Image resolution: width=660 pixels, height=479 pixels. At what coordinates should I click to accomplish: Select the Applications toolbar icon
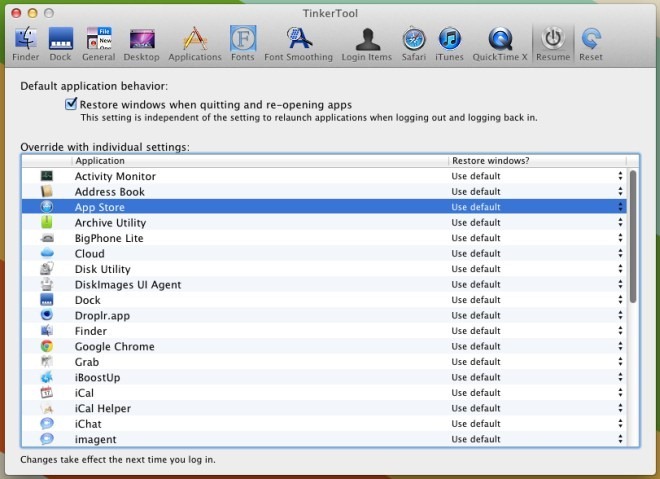(x=195, y=44)
